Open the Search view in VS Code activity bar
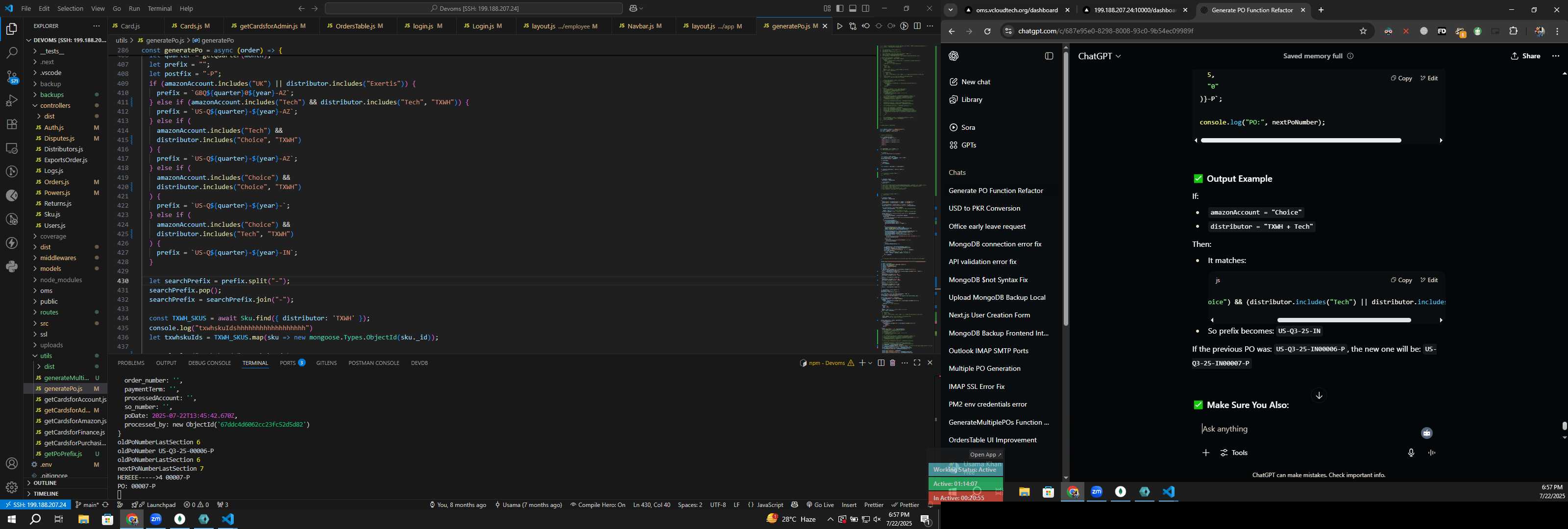The width and height of the screenshot is (1568, 529). [x=12, y=53]
